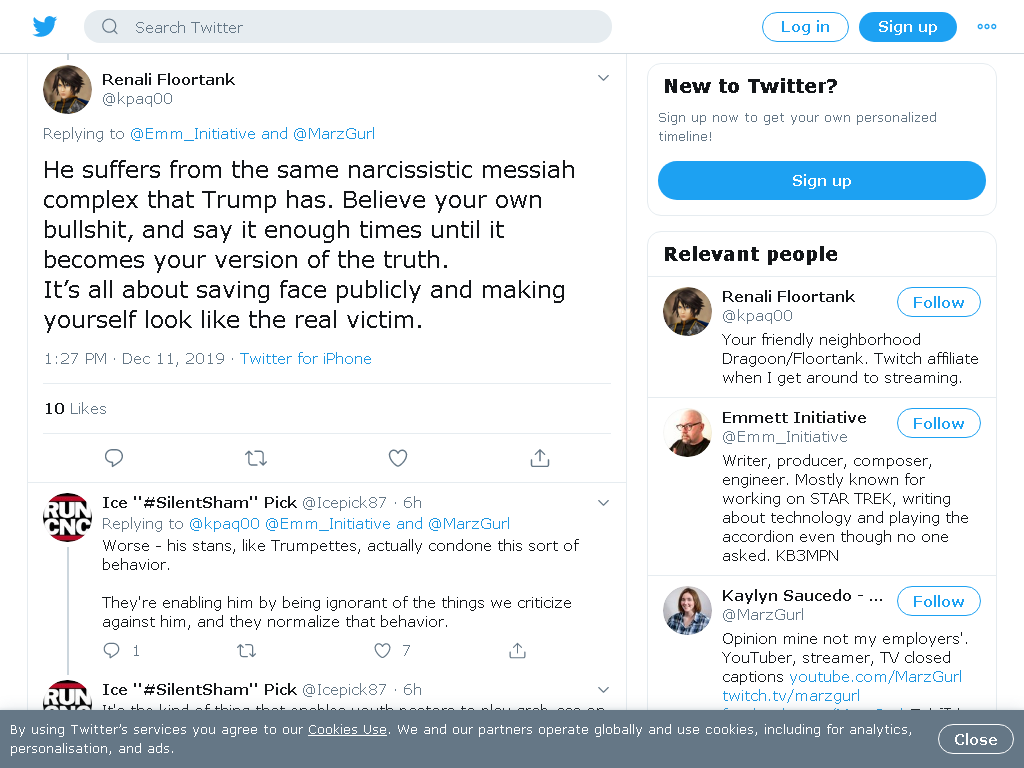Screen dimensions: 1024x768
Task: Reply to Icepick87's first reply
Action: (x=112, y=650)
